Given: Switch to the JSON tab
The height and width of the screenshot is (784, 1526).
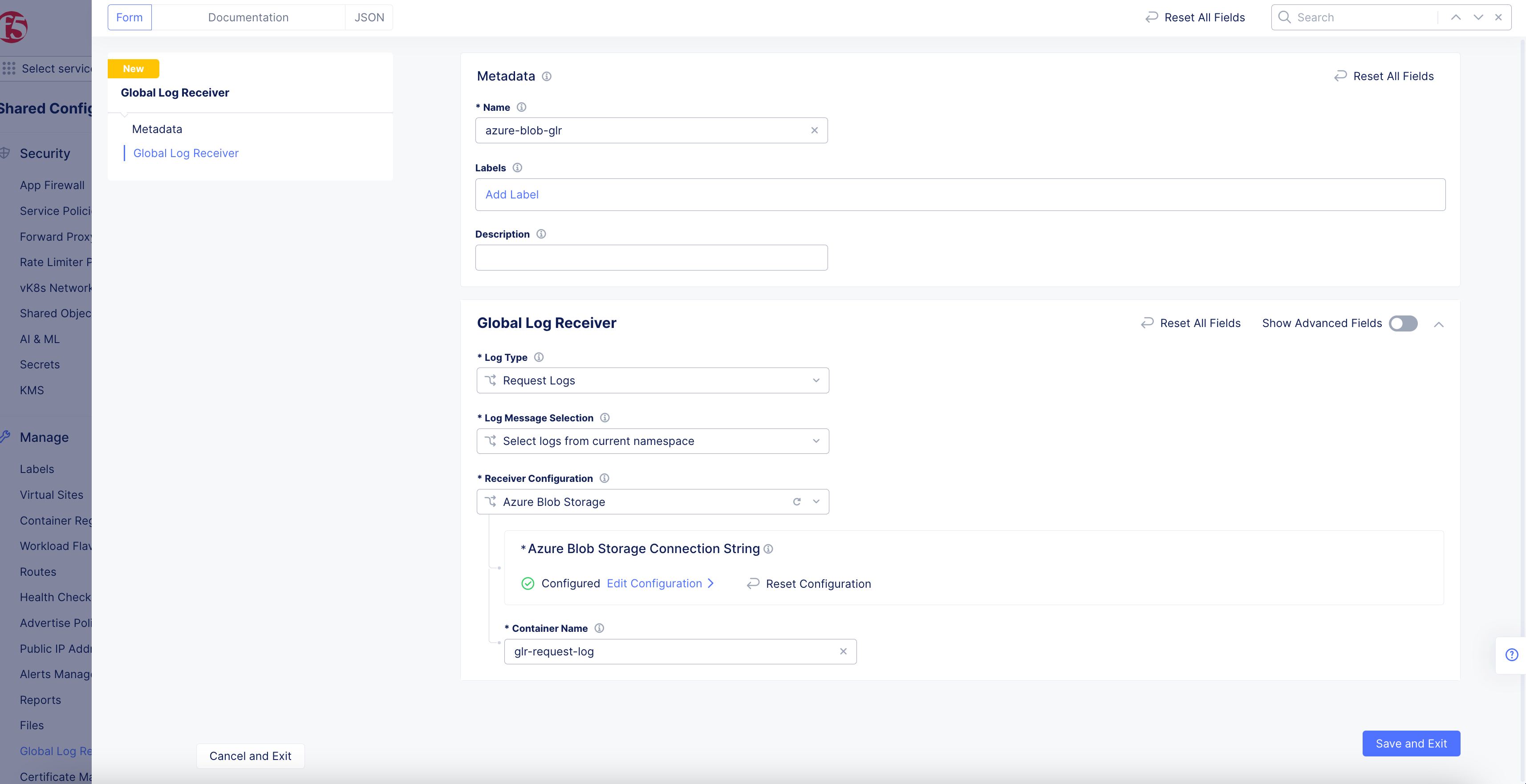Looking at the screenshot, I should coord(369,17).
